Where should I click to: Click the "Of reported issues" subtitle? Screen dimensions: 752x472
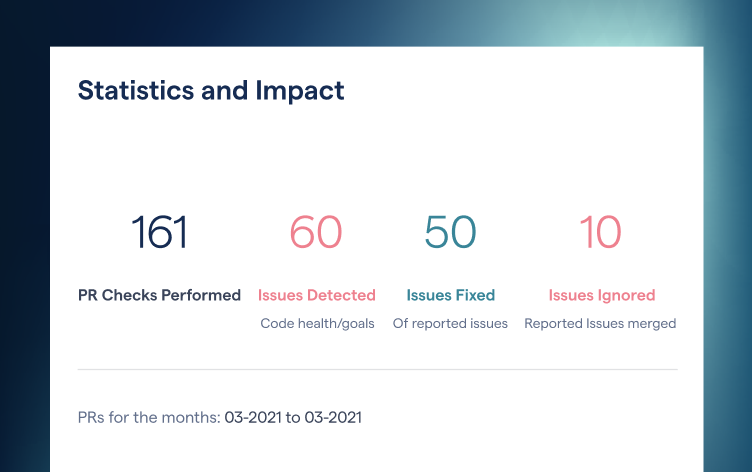pyautogui.click(x=450, y=324)
